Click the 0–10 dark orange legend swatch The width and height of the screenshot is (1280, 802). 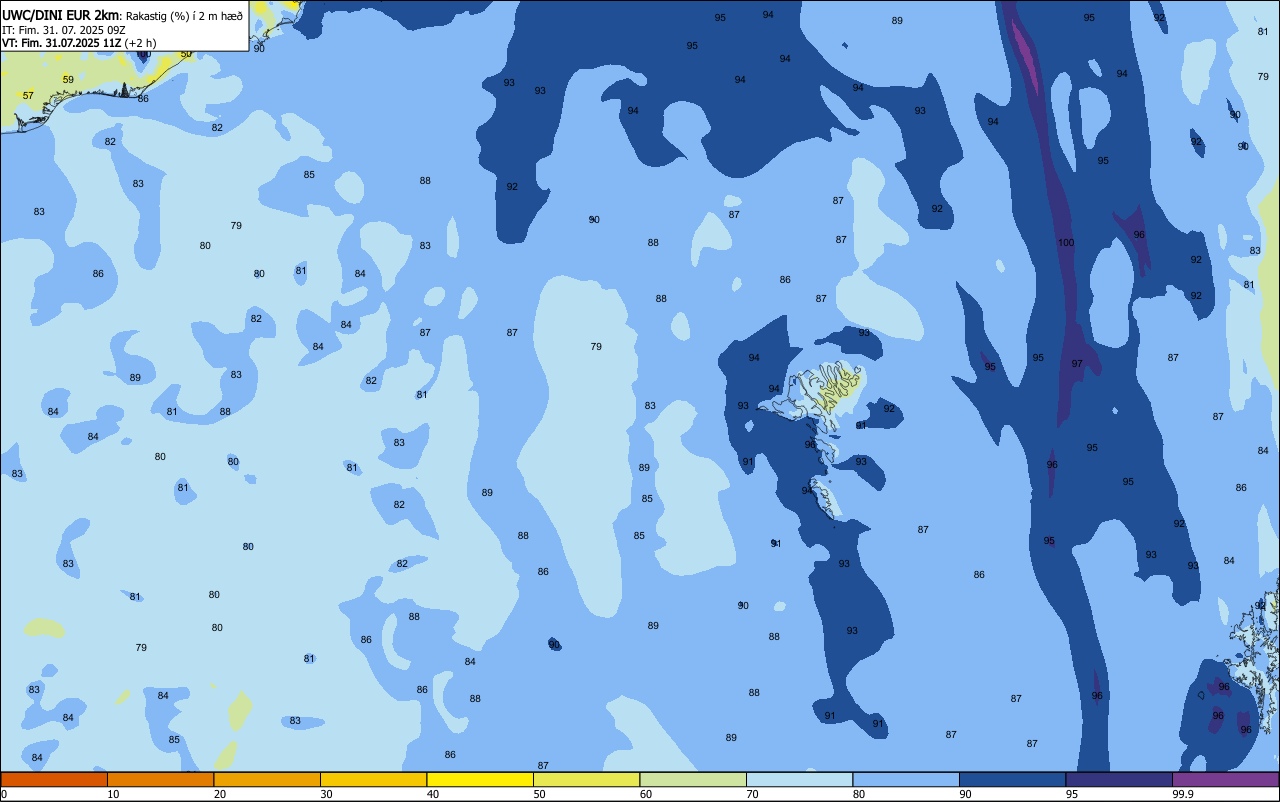(54, 779)
